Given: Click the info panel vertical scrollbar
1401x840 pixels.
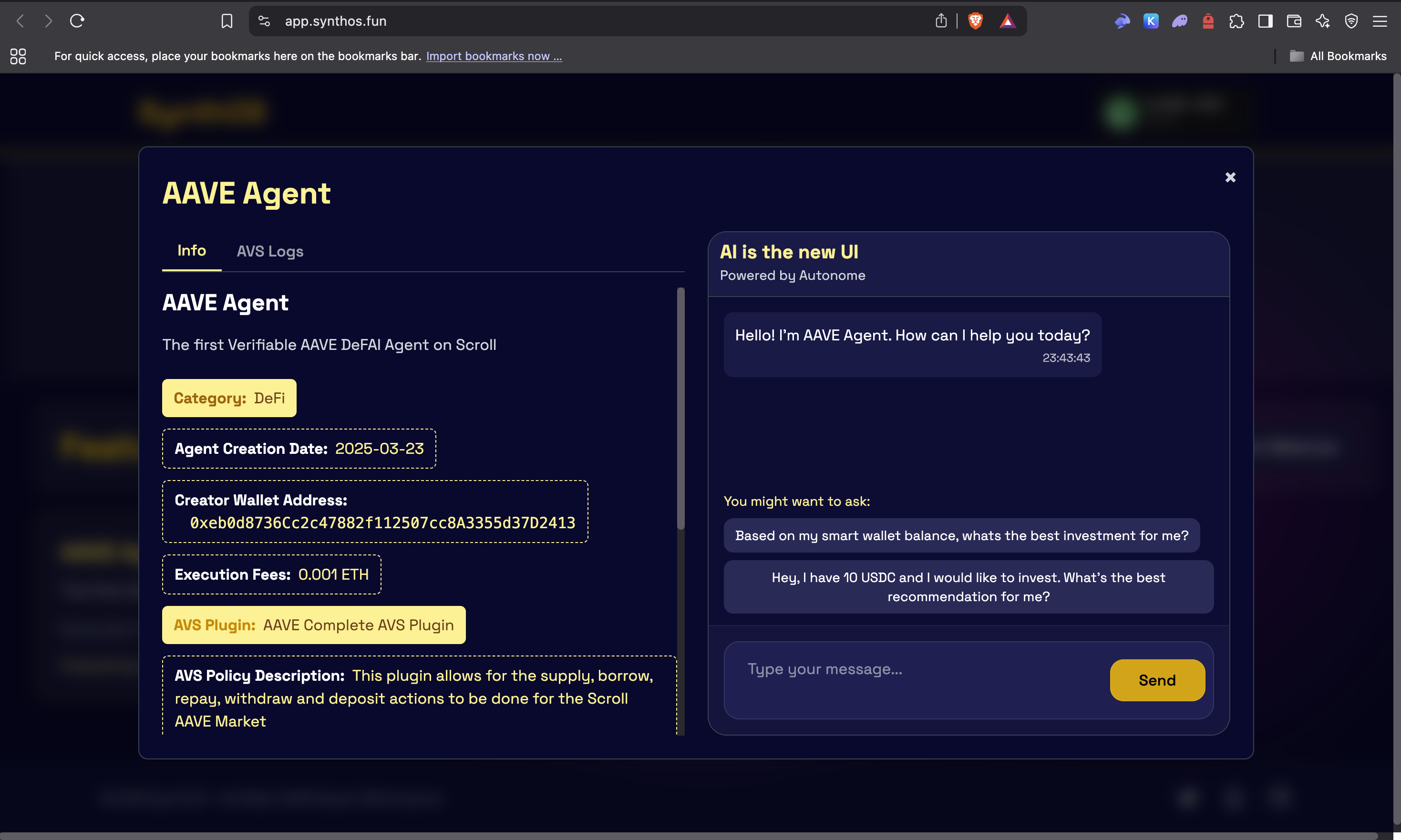Looking at the screenshot, I should coord(681,408).
